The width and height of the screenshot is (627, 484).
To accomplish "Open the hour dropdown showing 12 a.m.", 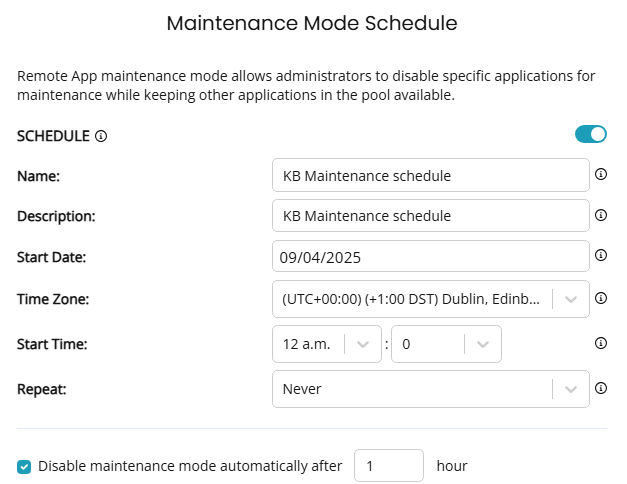I will (327, 344).
